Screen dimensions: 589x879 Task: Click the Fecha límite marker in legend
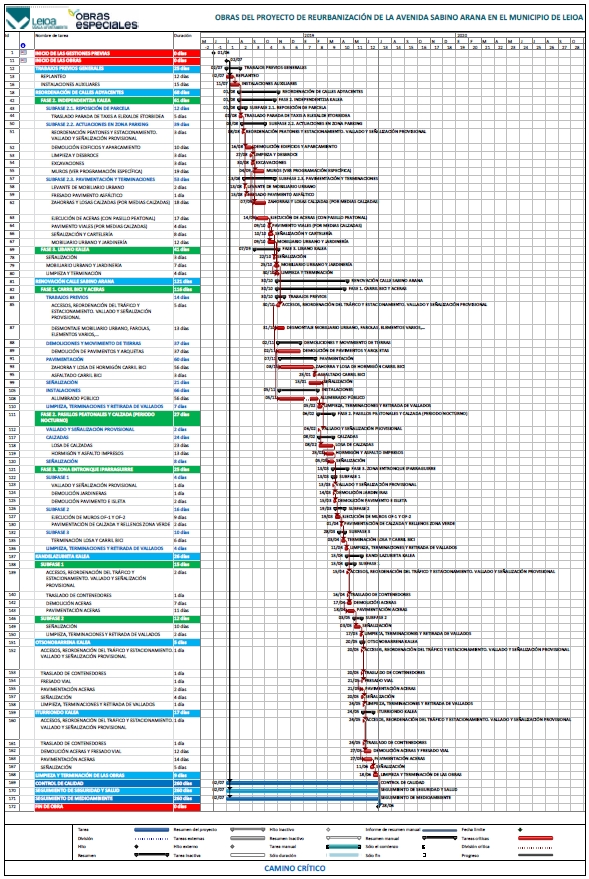(521, 830)
